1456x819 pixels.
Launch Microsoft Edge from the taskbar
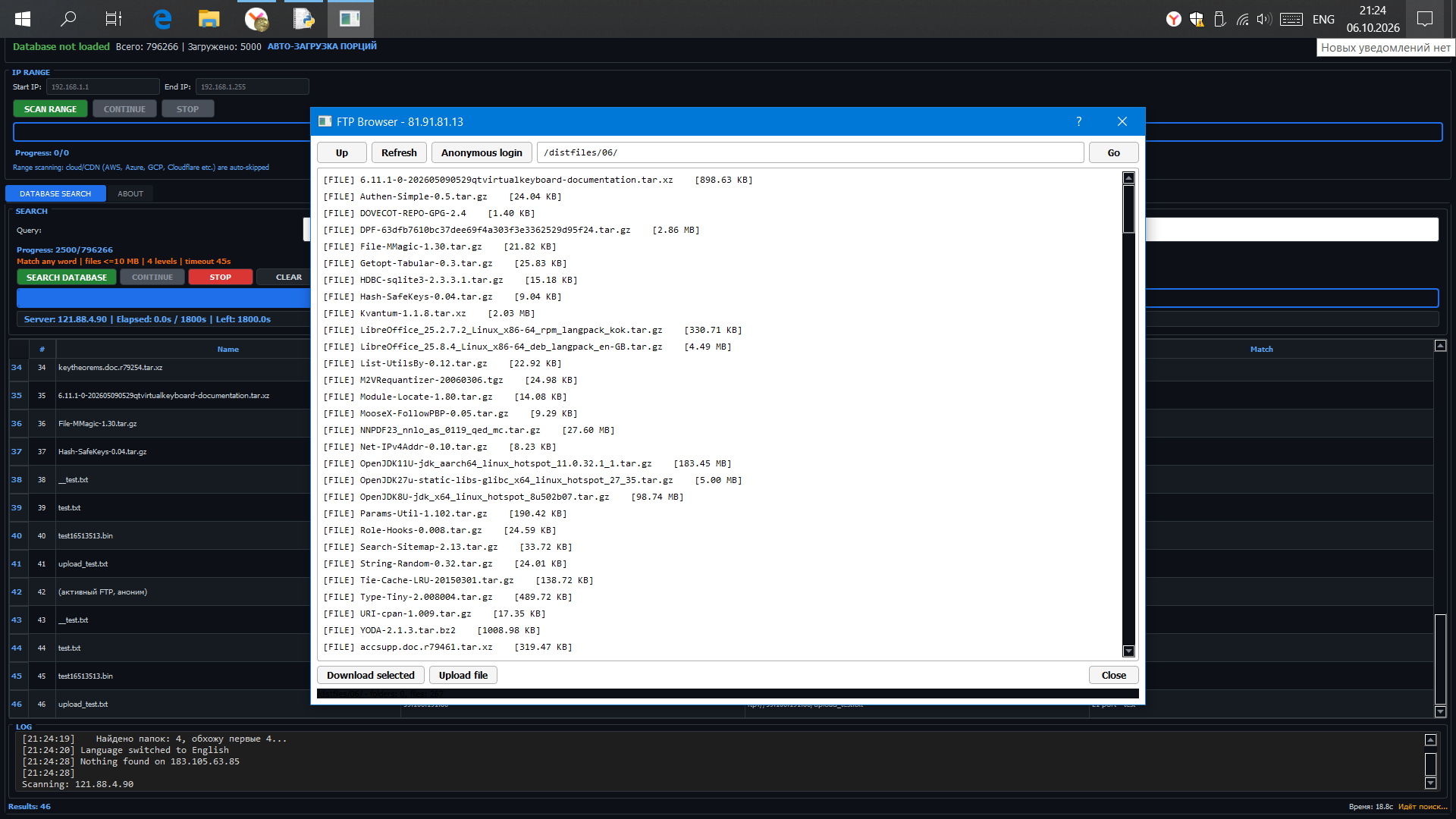[x=162, y=19]
